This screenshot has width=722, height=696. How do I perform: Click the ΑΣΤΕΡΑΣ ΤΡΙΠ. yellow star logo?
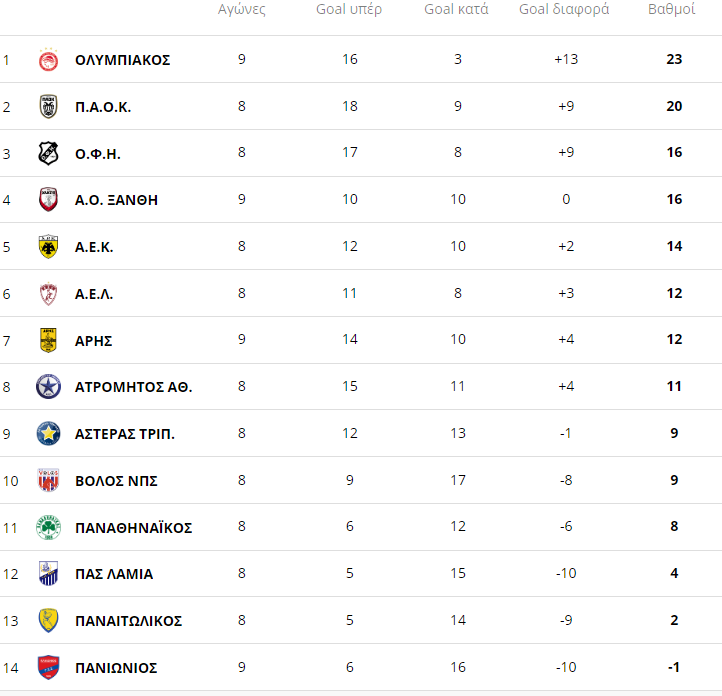tap(48, 434)
